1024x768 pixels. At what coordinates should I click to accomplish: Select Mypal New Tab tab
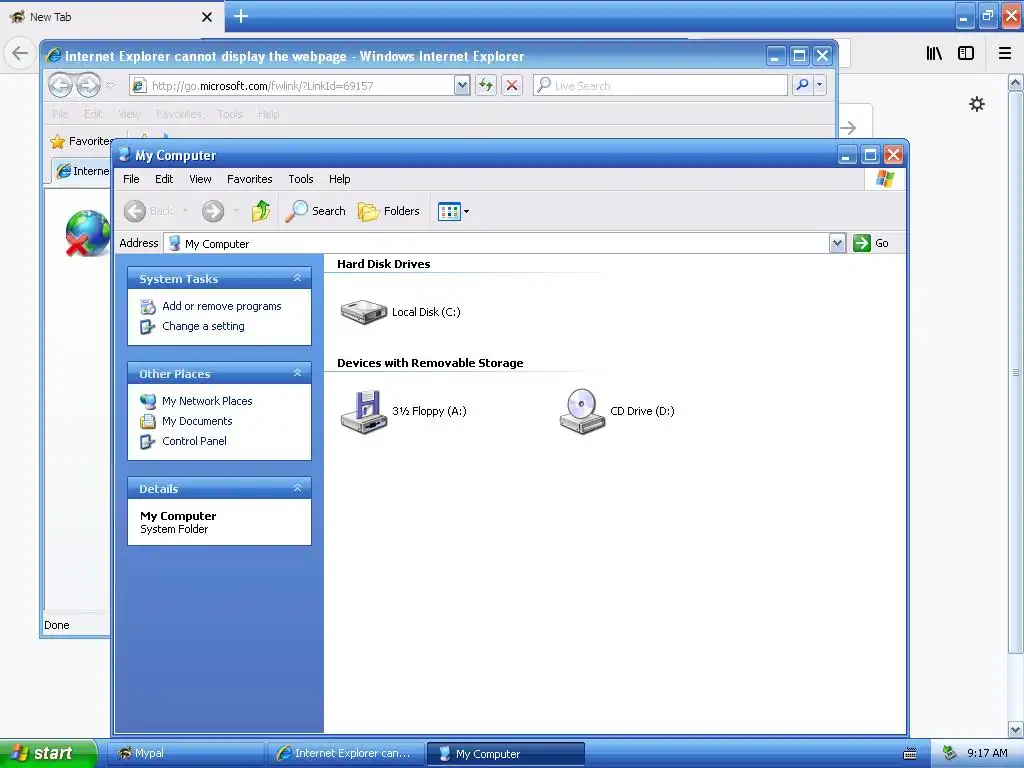110,17
